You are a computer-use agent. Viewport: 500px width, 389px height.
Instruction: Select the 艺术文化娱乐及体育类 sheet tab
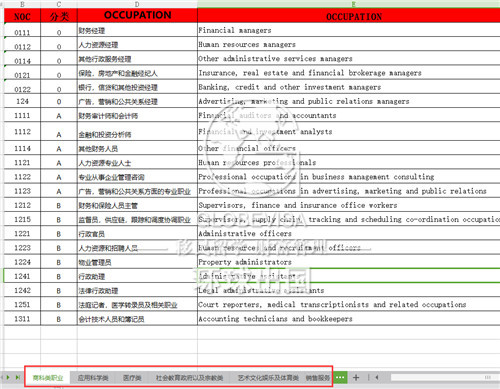[x=268, y=378]
